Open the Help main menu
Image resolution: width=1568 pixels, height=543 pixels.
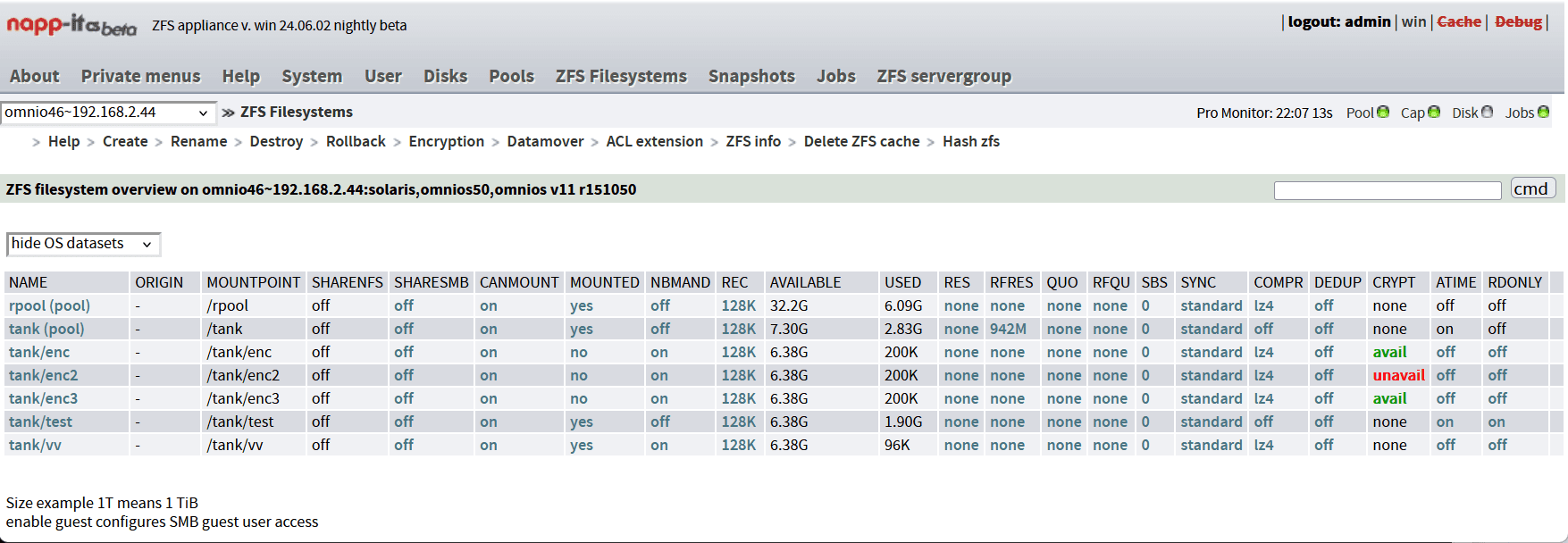[x=240, y=76]
